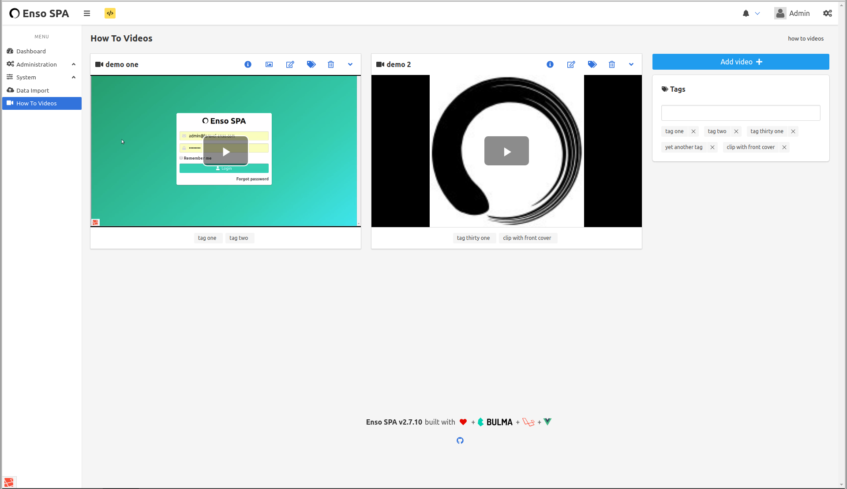The image size is (847, 489).
Task: Click the poster image icon on demo one
Action: (x=269, y=64)
